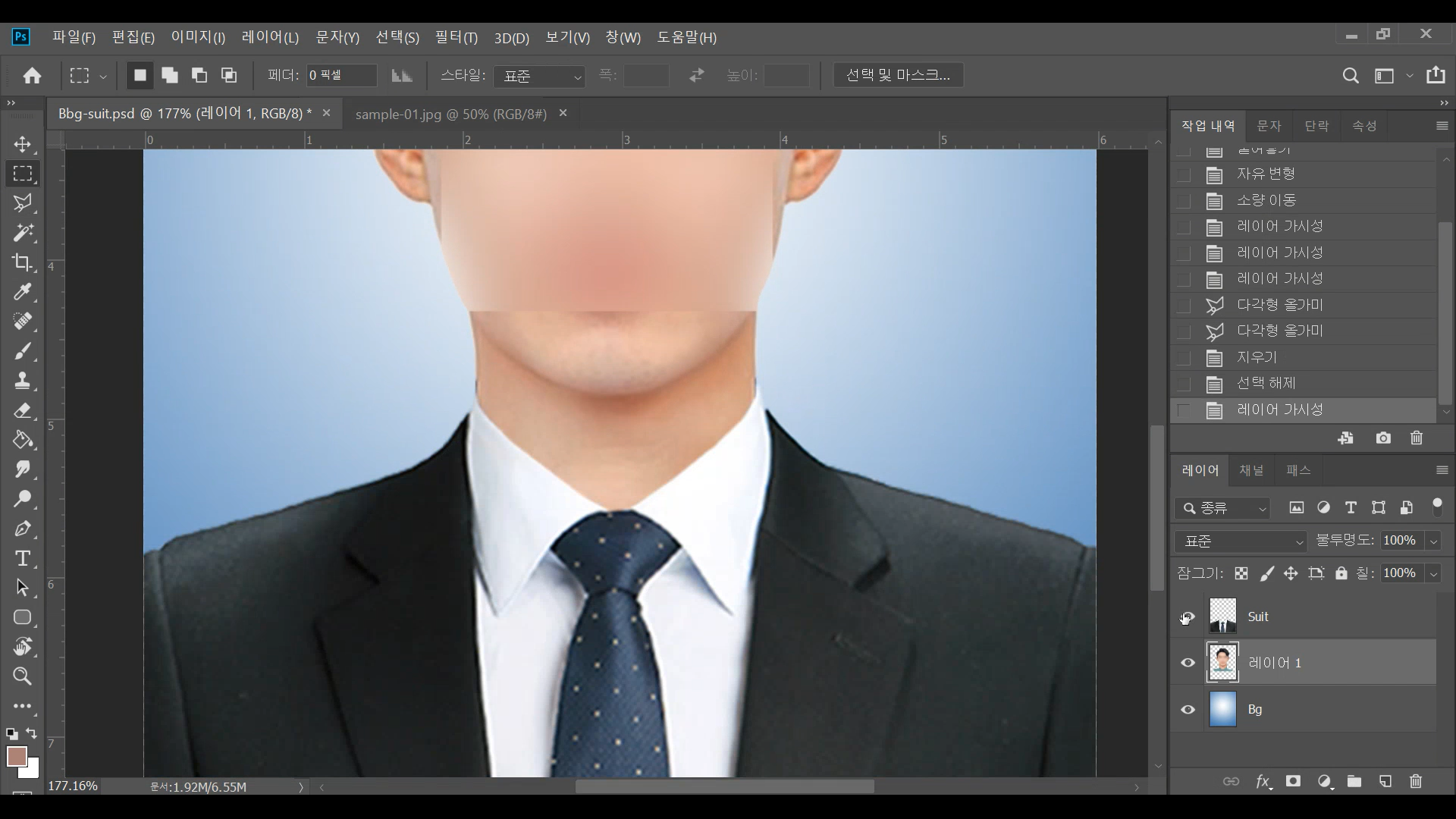Select the Smudge tool
This screenshot has height=819, width=1456.
(23, 469)
